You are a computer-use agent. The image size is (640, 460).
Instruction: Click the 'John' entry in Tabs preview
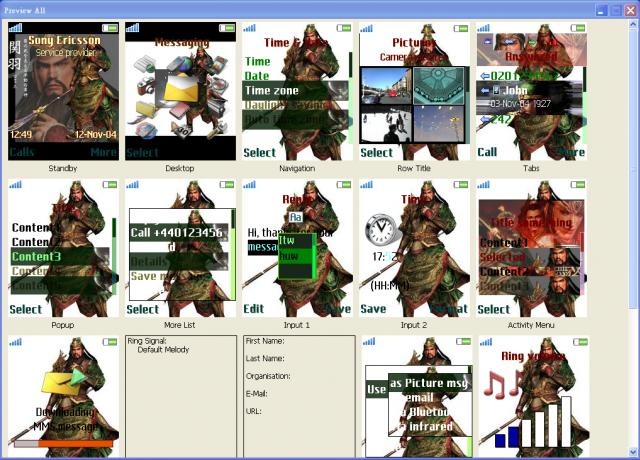click(529, 95)
